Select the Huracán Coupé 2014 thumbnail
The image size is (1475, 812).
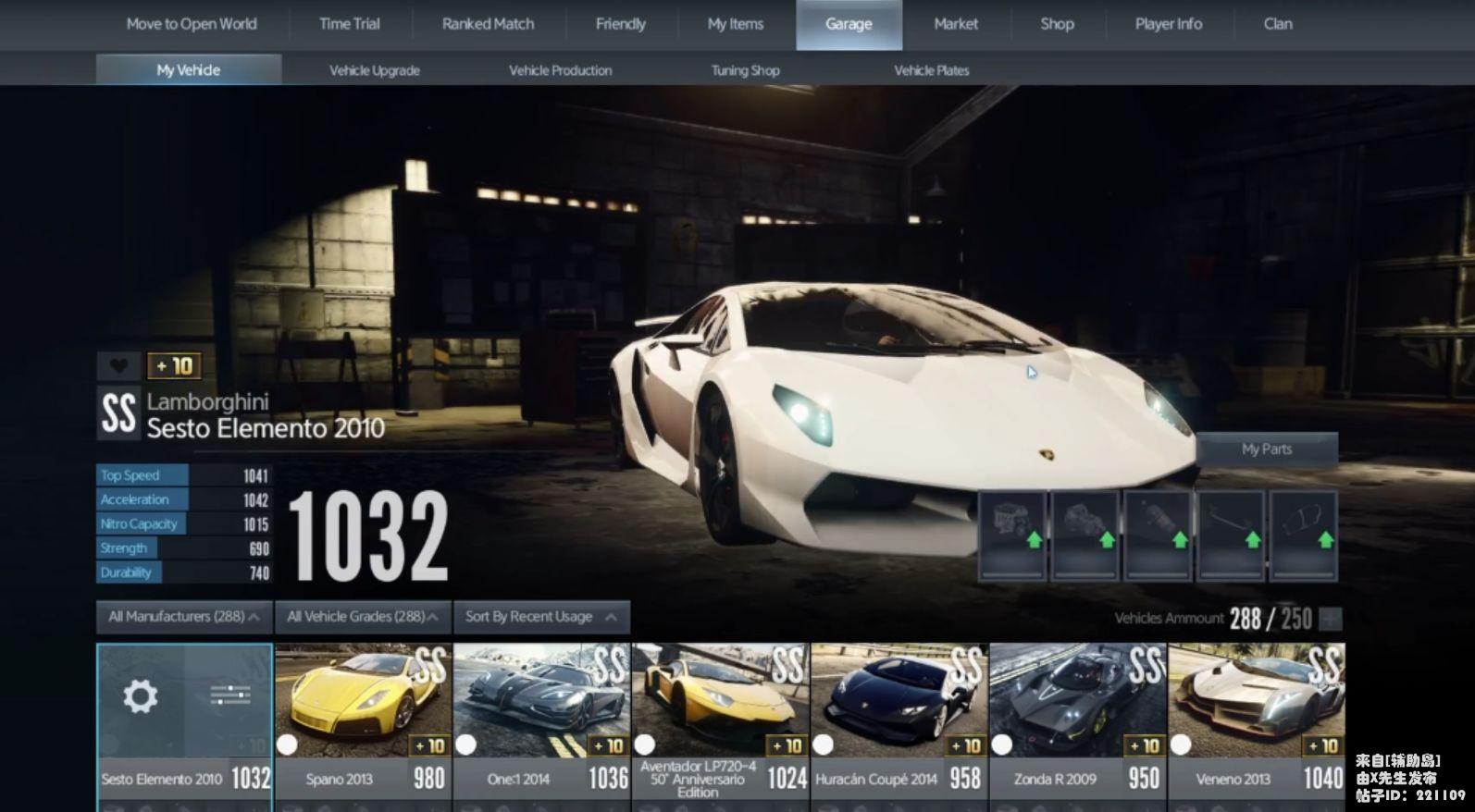[x=899, y=700]
